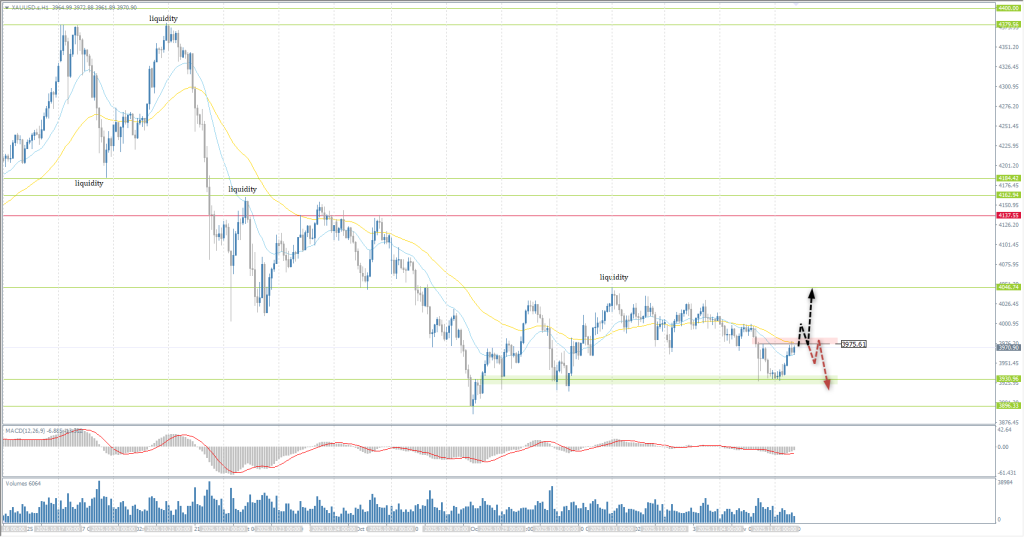Select the red 4137.55 price level label
The width and height of the screenshot is (1024, 537).
coord(1007,215)
